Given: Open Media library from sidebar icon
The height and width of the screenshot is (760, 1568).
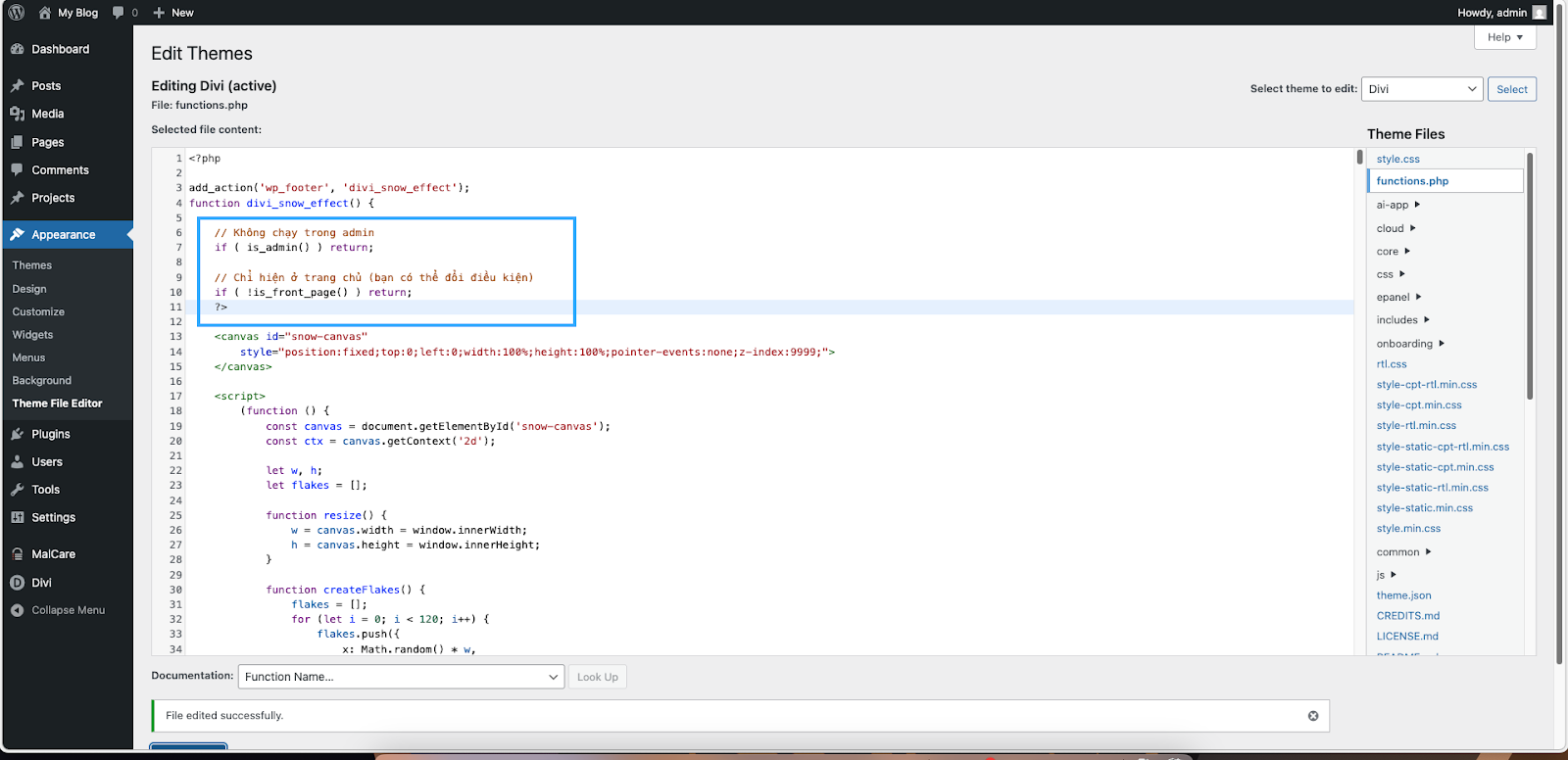Looking at the screenshot, I should point(17,114).
